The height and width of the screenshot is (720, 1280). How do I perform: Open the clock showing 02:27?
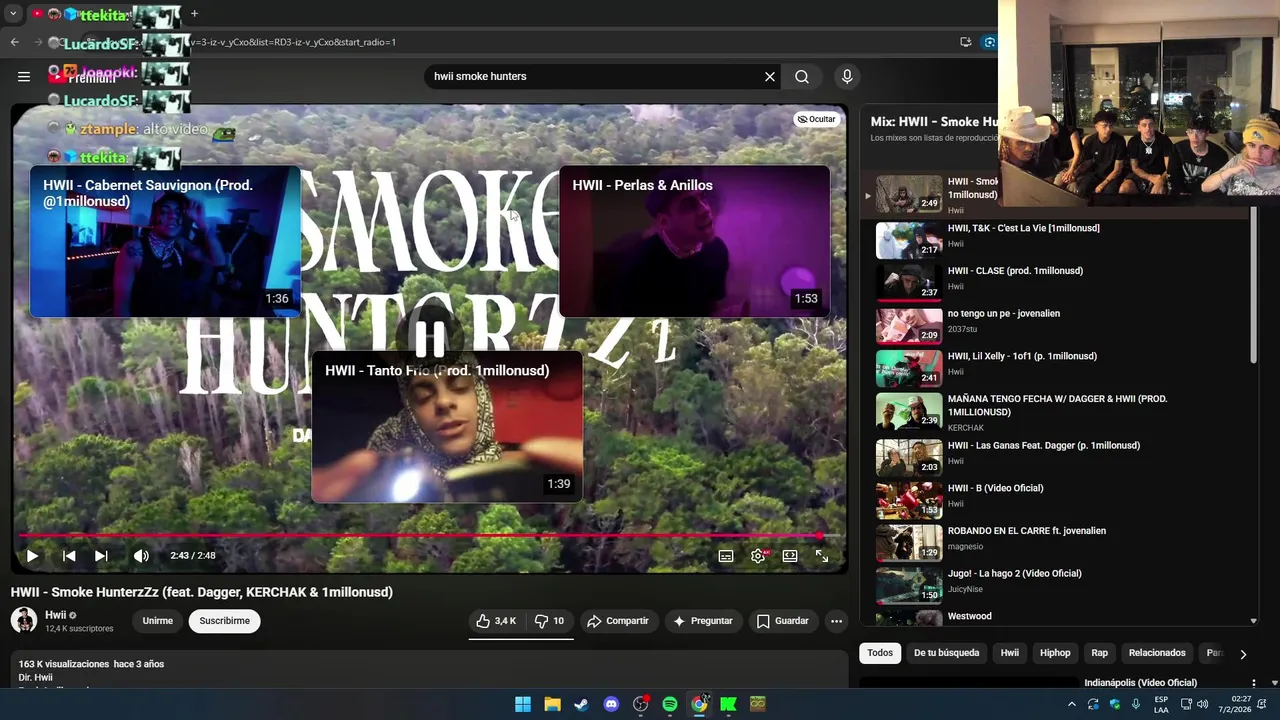tap(1235, 704)
